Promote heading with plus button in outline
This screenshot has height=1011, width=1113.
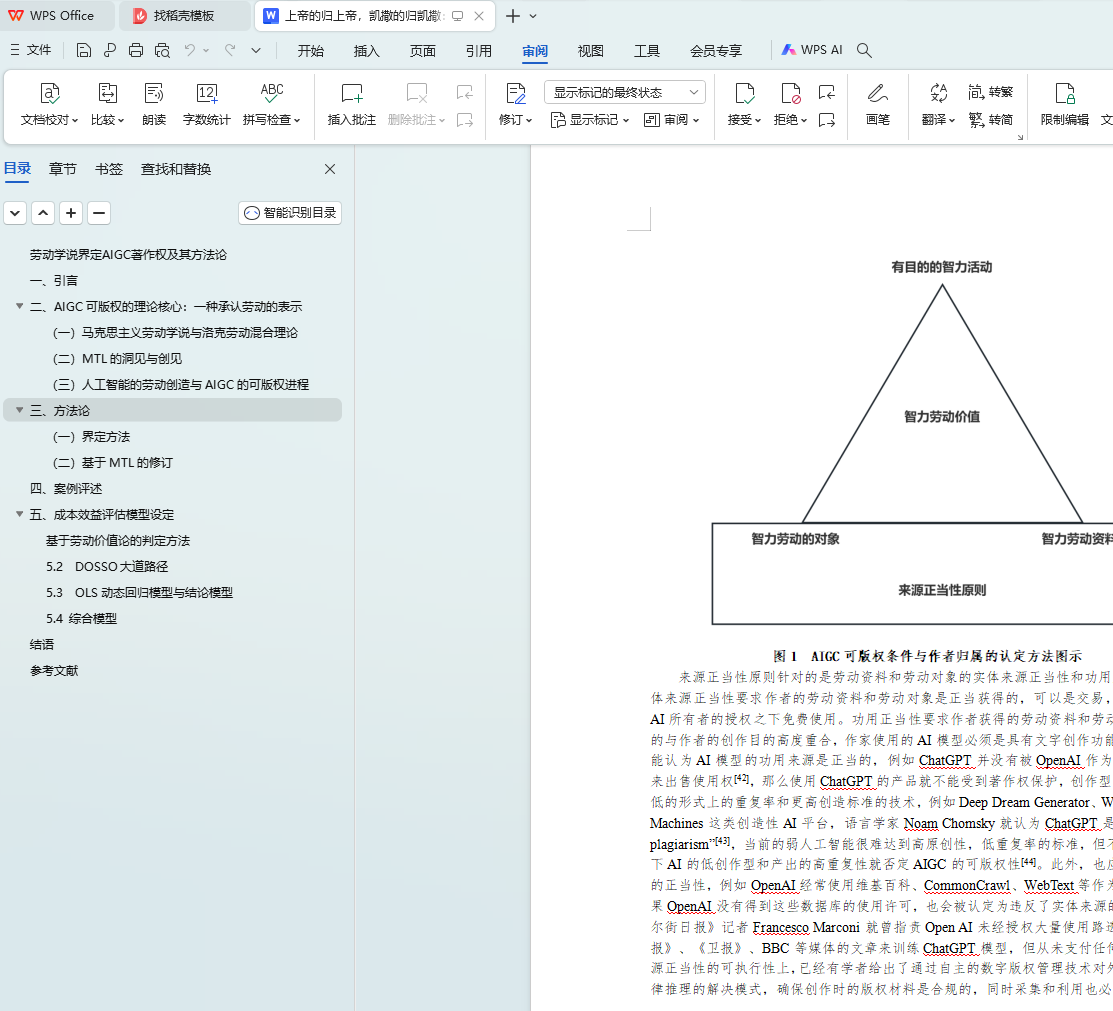pos(71,213)
